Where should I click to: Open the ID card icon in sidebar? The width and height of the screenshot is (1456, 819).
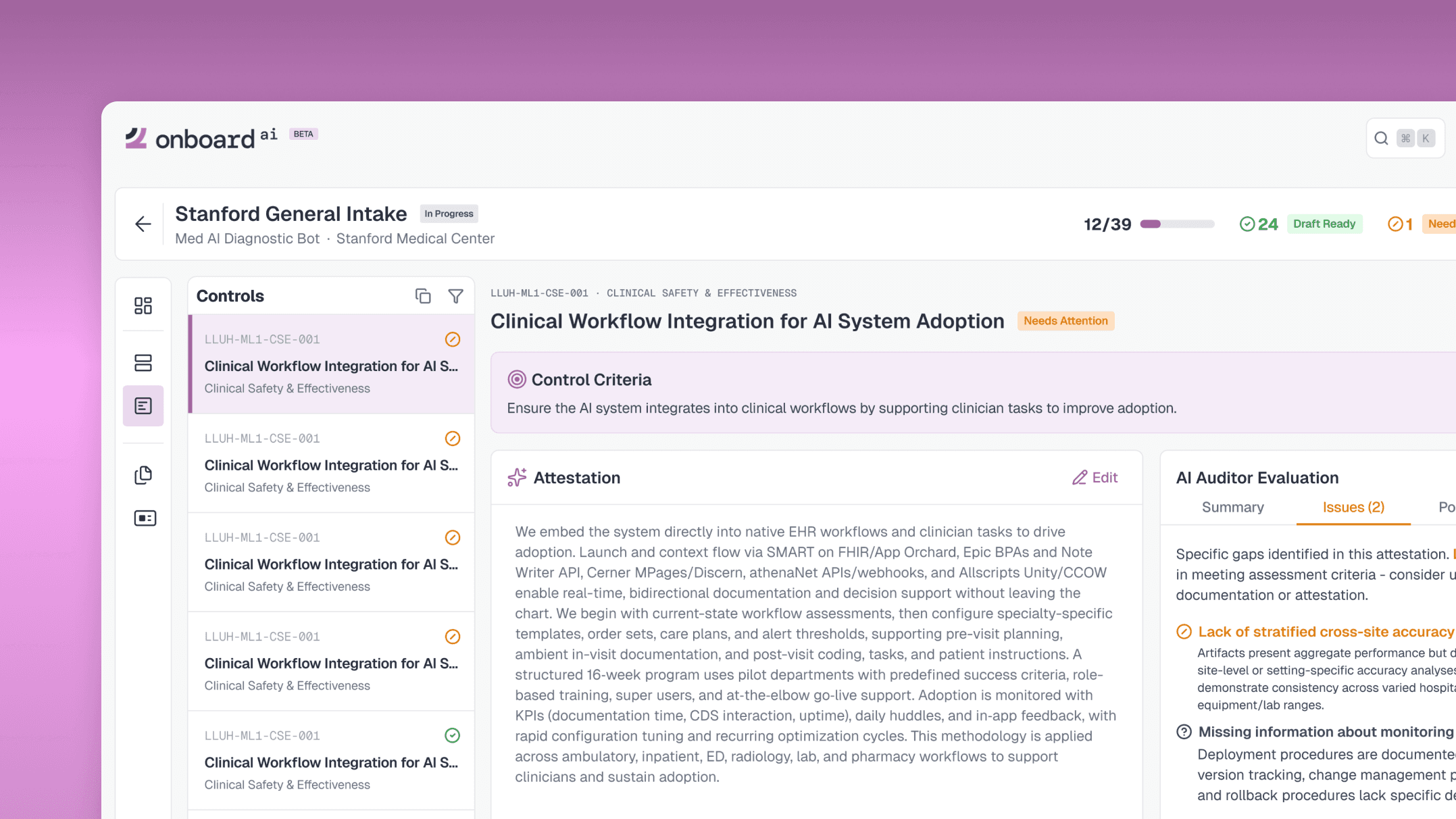(x=144, y=518)
